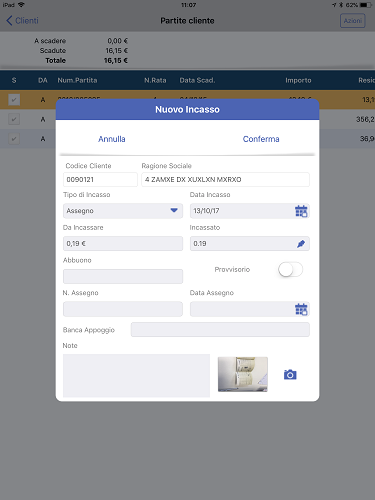Screen dimensions: 375x500
Task: Toggle the Provvisorio switch
Action: [x=291, y=269]
